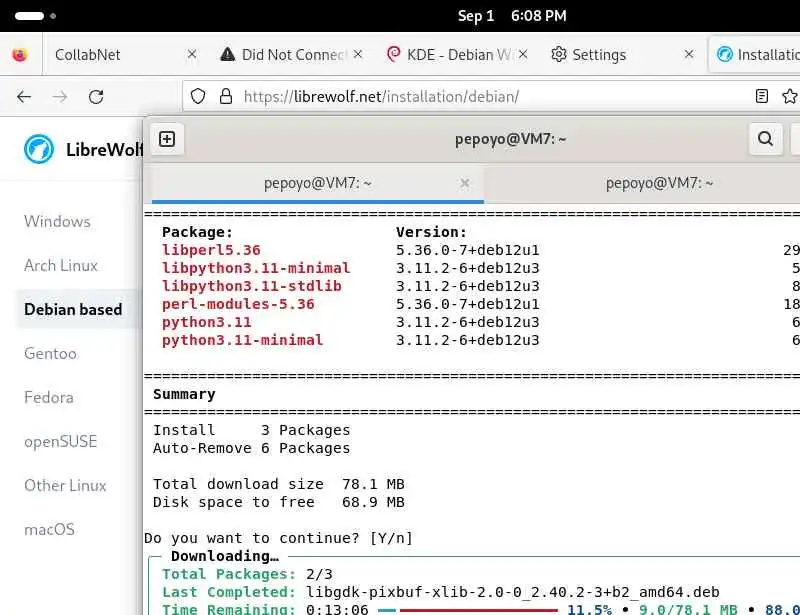The width and height of the screenshot is (800, 615).
Task: Select the second pepoyo@VM7 terminal tab
Action: coord(643,183)
